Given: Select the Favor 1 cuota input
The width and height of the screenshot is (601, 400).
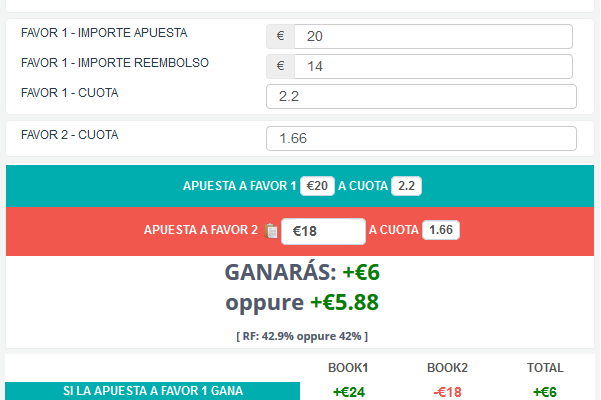Looking at the screenshot, I should pos(421,97).
